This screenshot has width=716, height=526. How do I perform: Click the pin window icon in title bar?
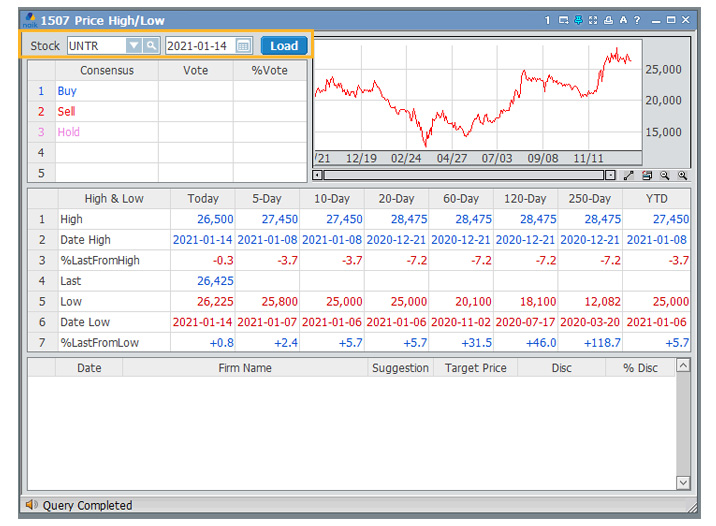(578, 20)
